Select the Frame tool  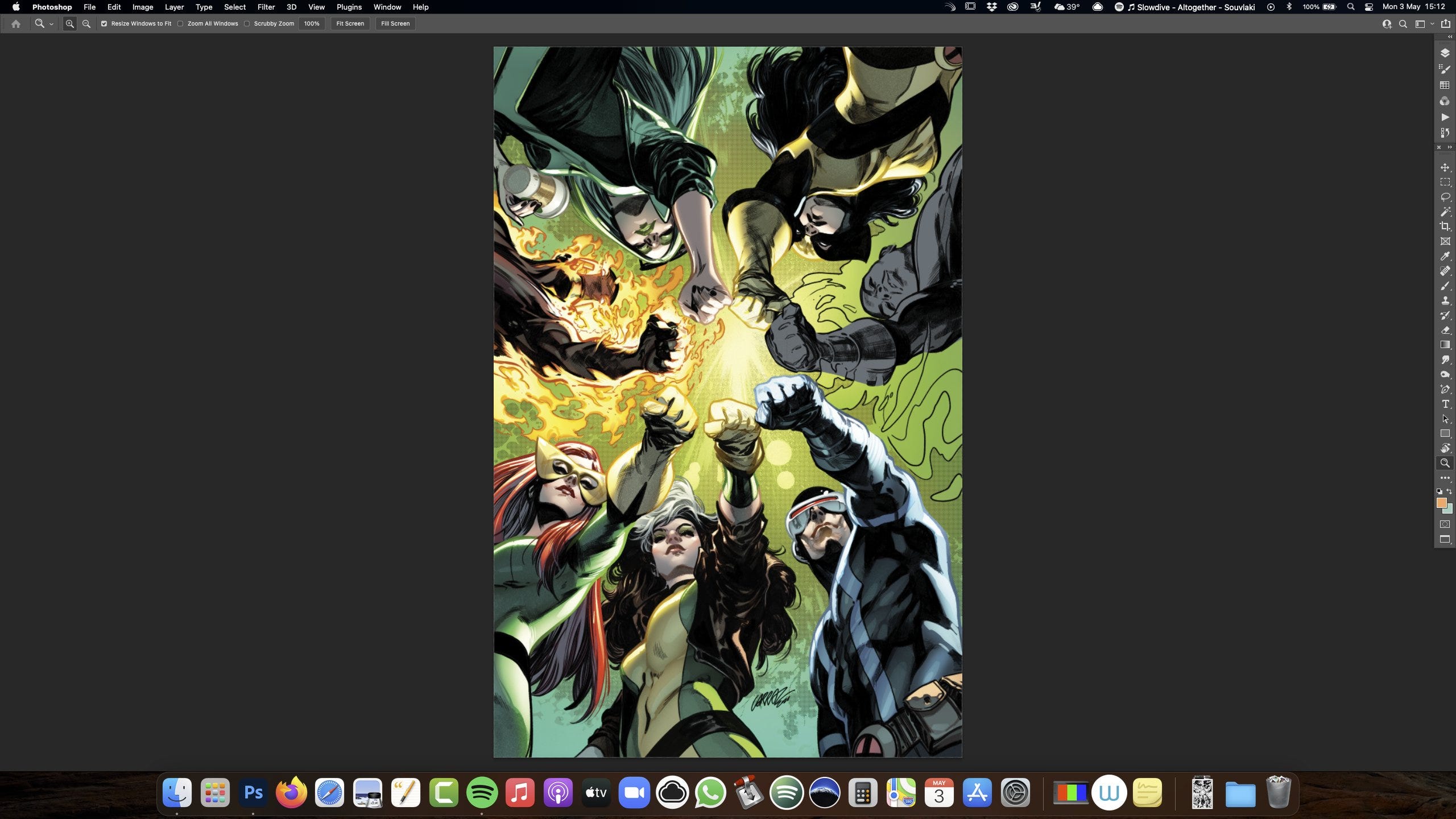tap(1445, 241)
